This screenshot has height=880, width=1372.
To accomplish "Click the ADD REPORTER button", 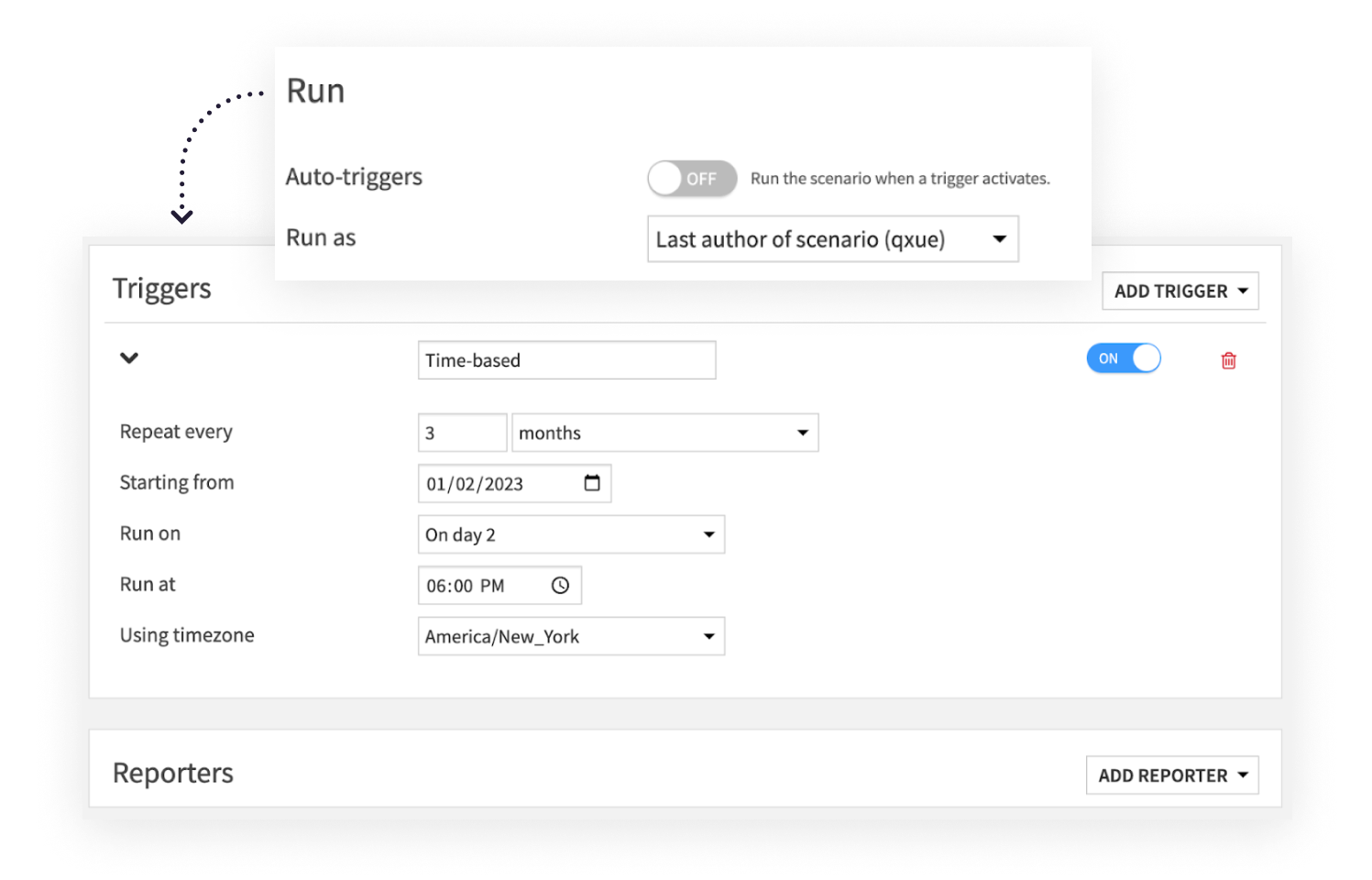I will [1171, 775].
